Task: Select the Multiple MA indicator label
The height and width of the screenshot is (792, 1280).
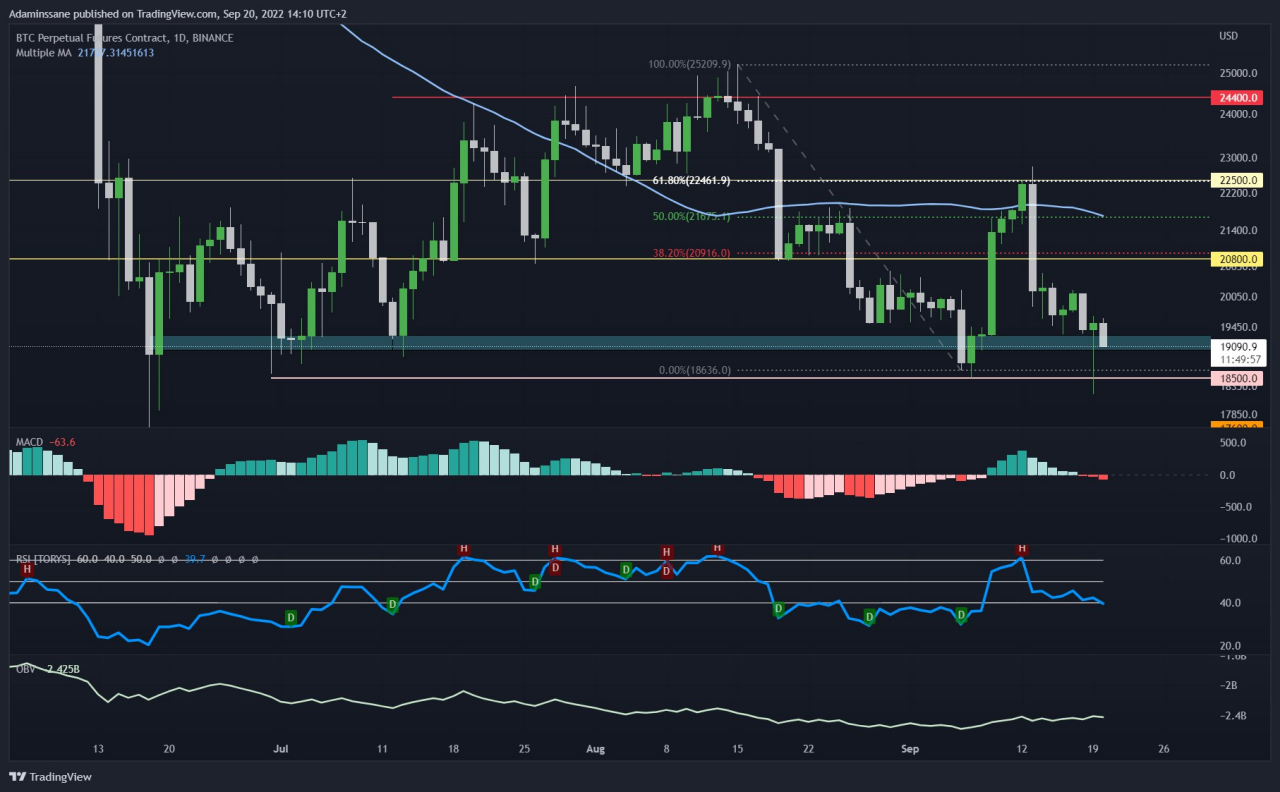Action: 43,52
